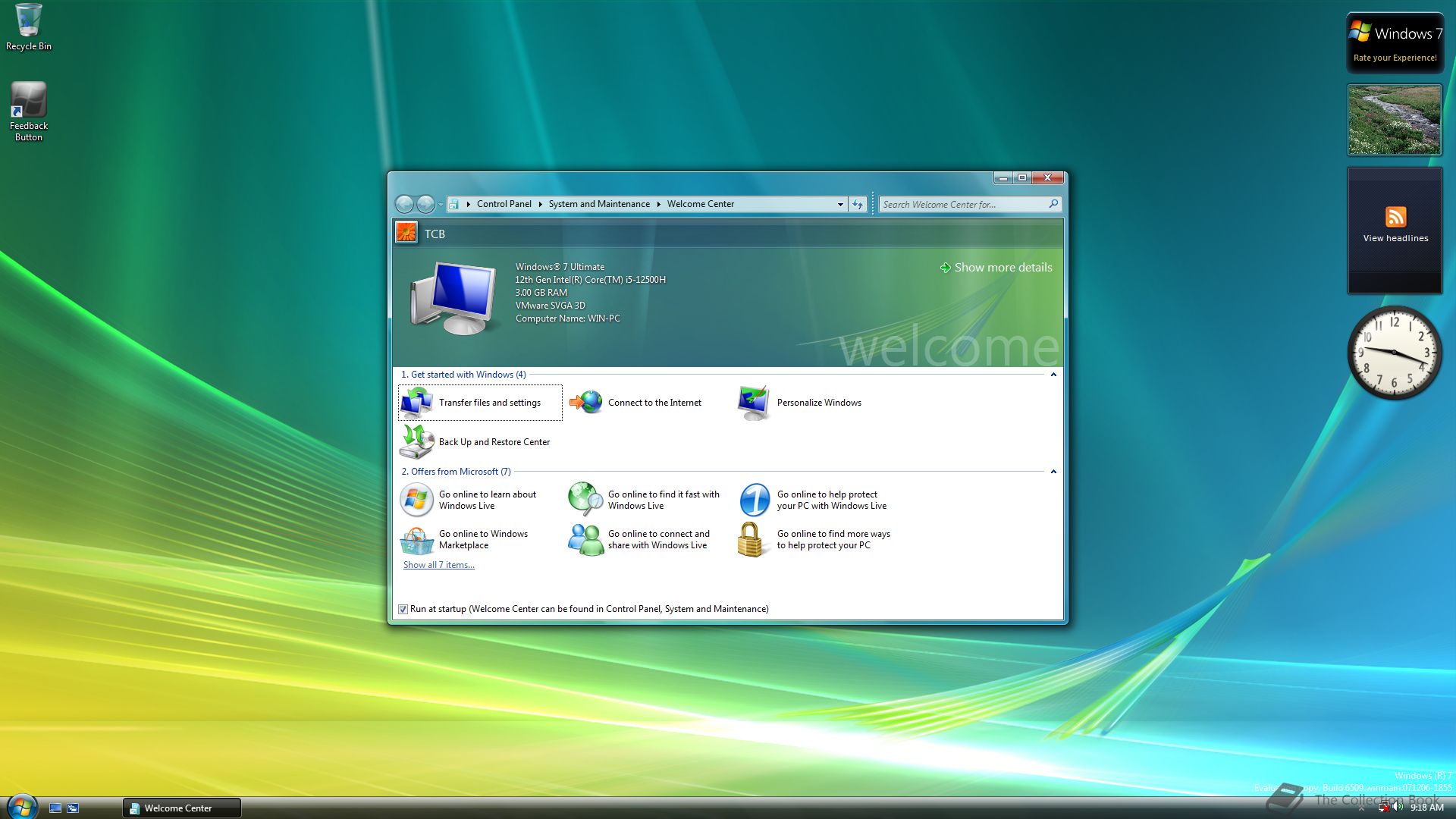
Task: Maximize the Welcome Center window
Action: pos(1021,177)
